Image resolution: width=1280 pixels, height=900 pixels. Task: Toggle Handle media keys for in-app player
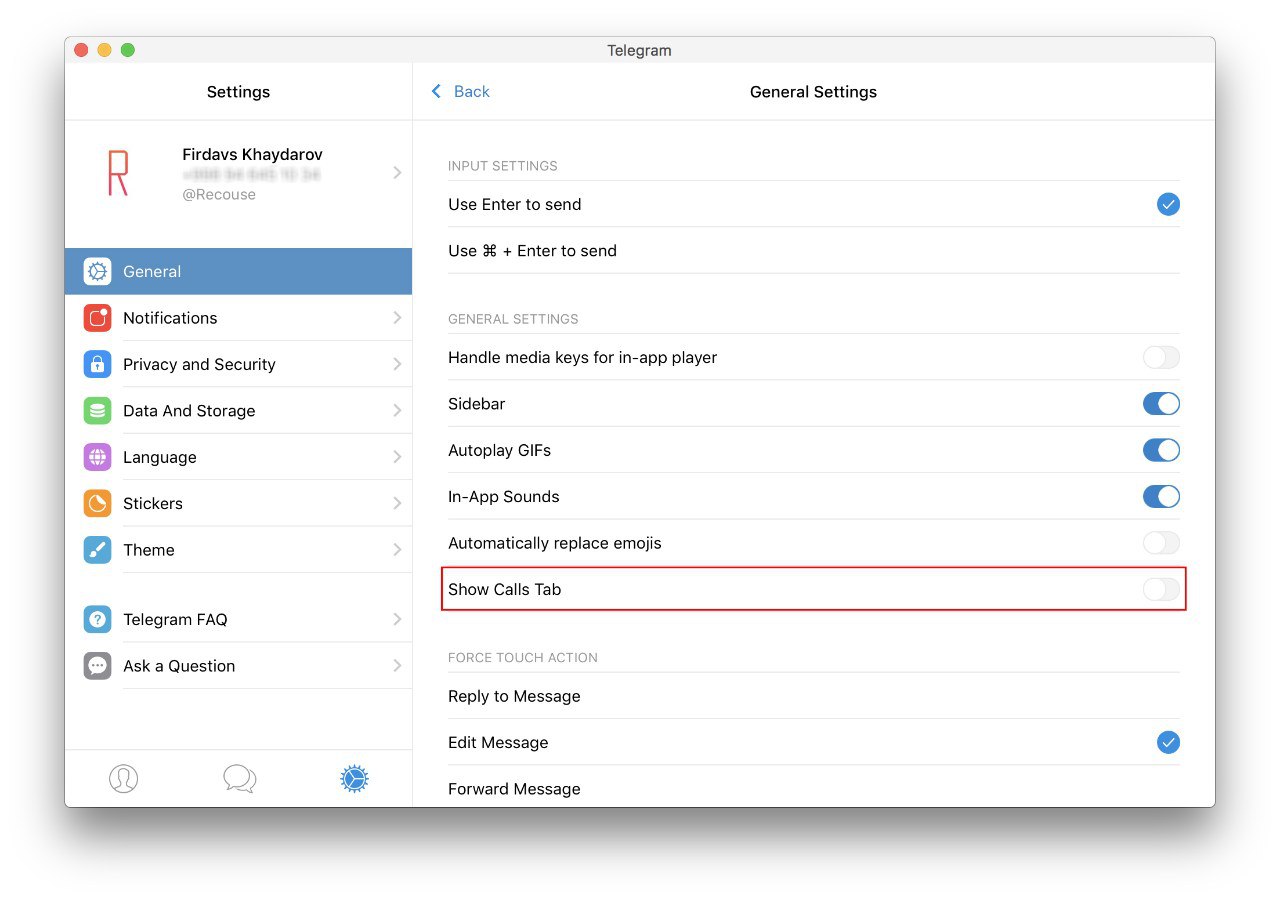(x=1161, y=357)
